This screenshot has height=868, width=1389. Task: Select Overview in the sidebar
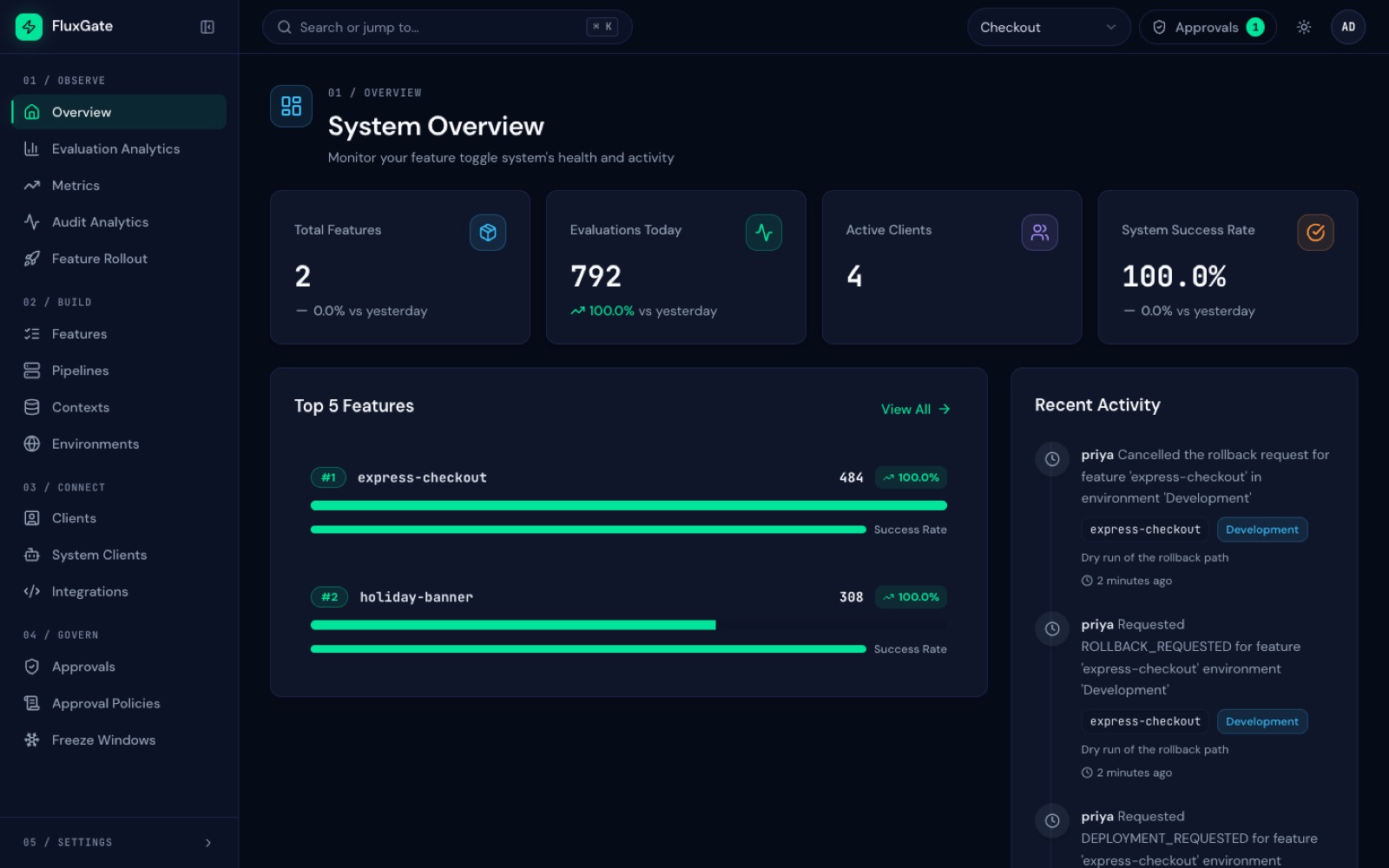point(119,112)
